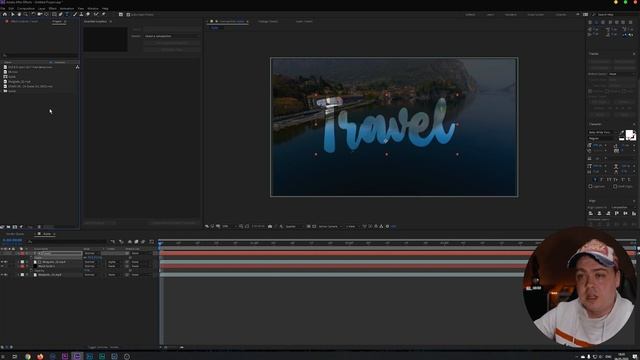Toggle visibility eye of bottom Mosquito_02.mp4 layer

point(2,275)
